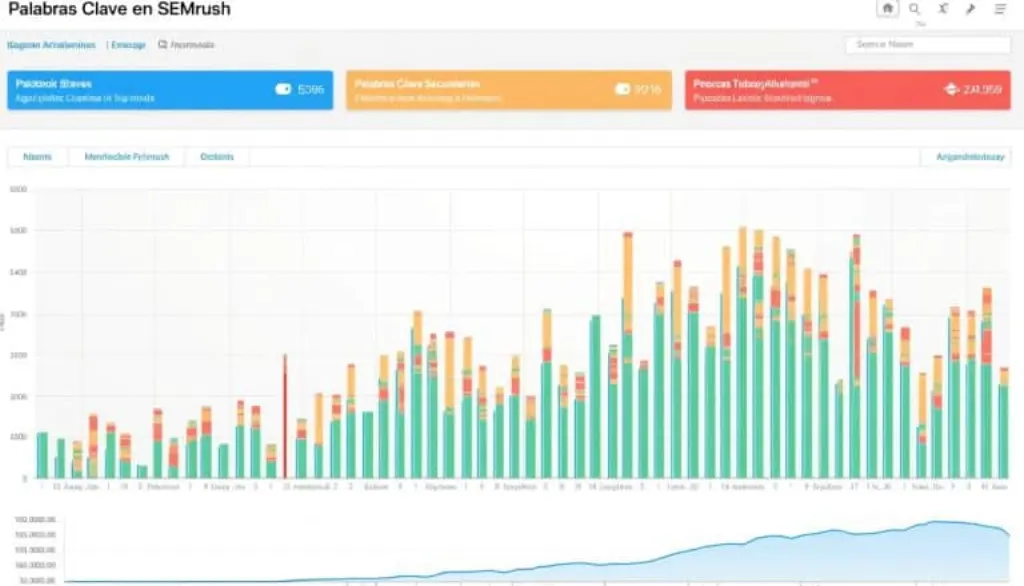Select the second tab ending in Primush

tap(127, 157)
